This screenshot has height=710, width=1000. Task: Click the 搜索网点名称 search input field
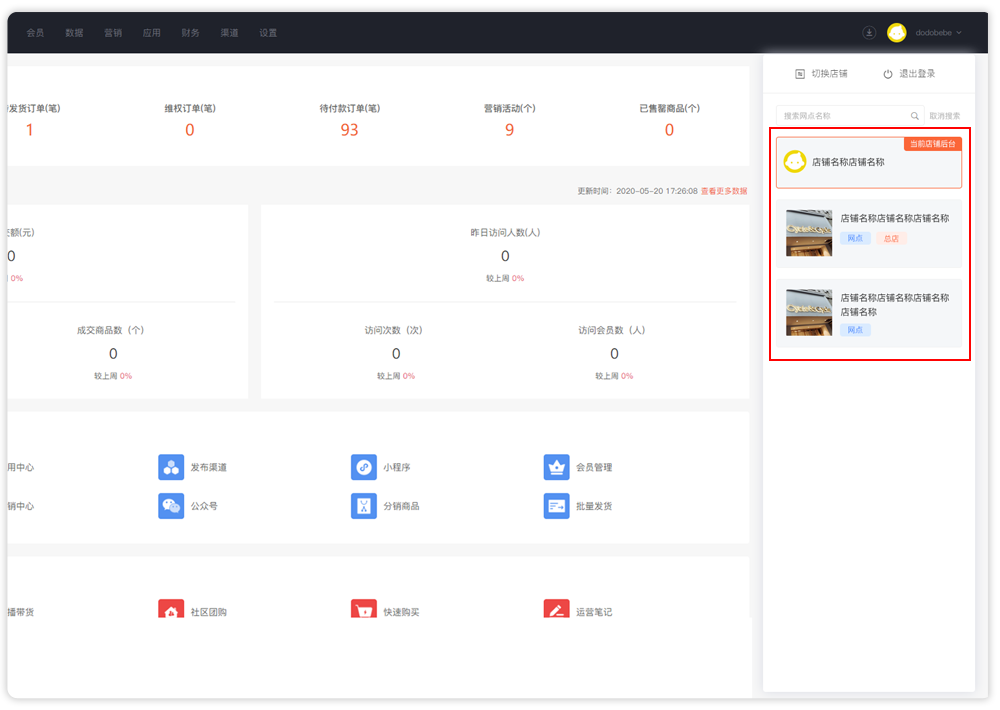pos(840,116)
